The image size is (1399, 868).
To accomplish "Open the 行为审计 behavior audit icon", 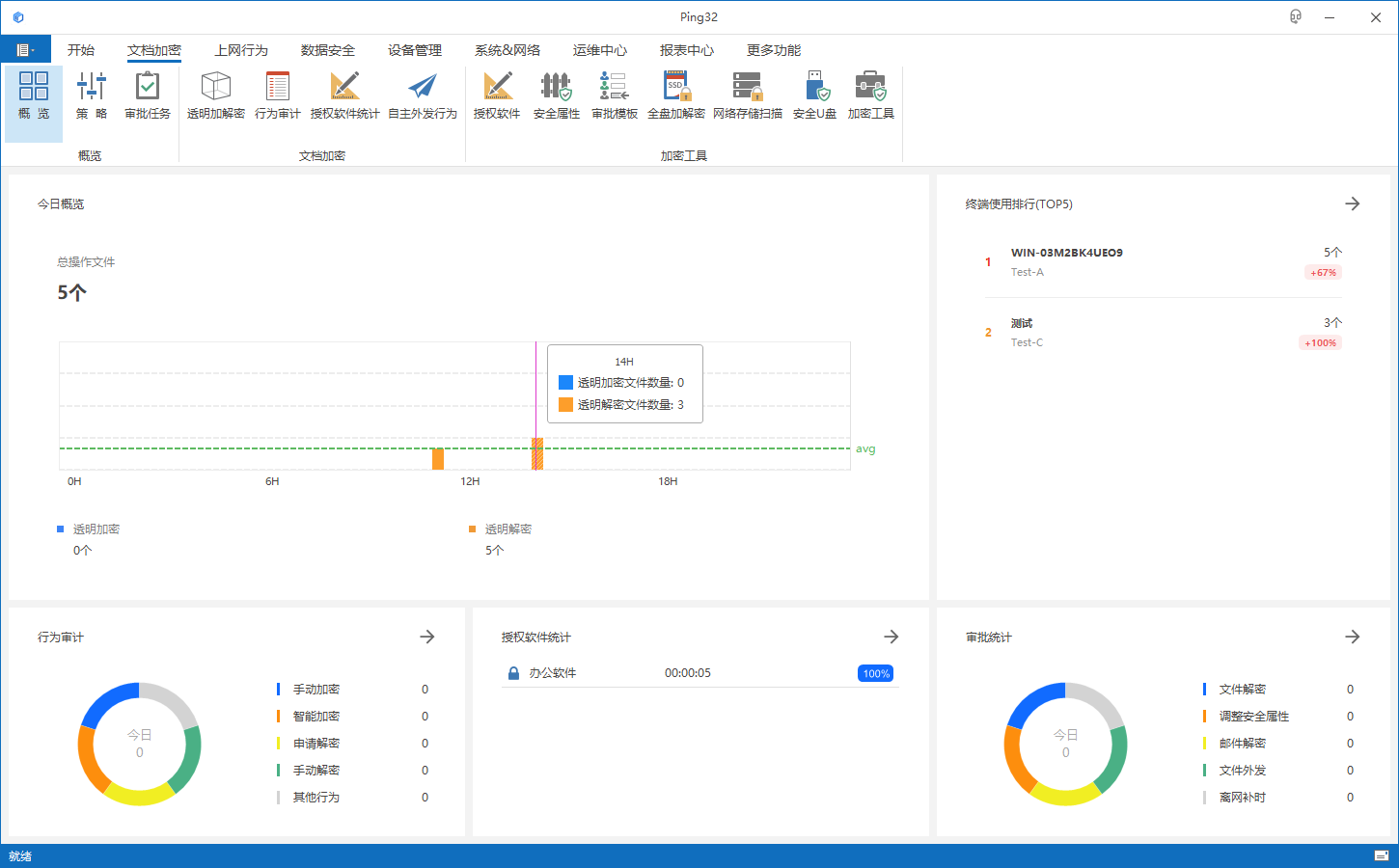I will [x=278, y=95].
